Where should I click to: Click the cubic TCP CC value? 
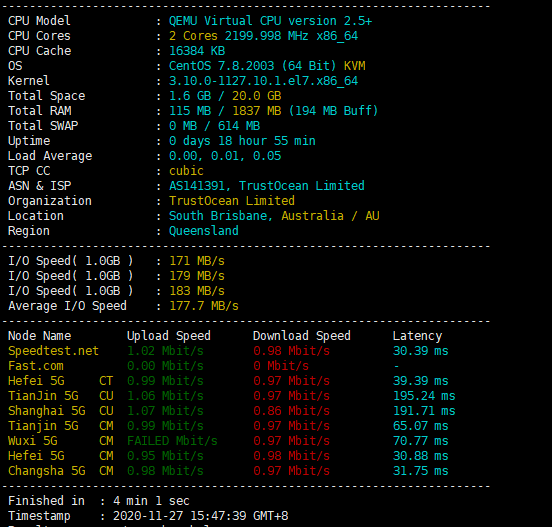[186, 171]
